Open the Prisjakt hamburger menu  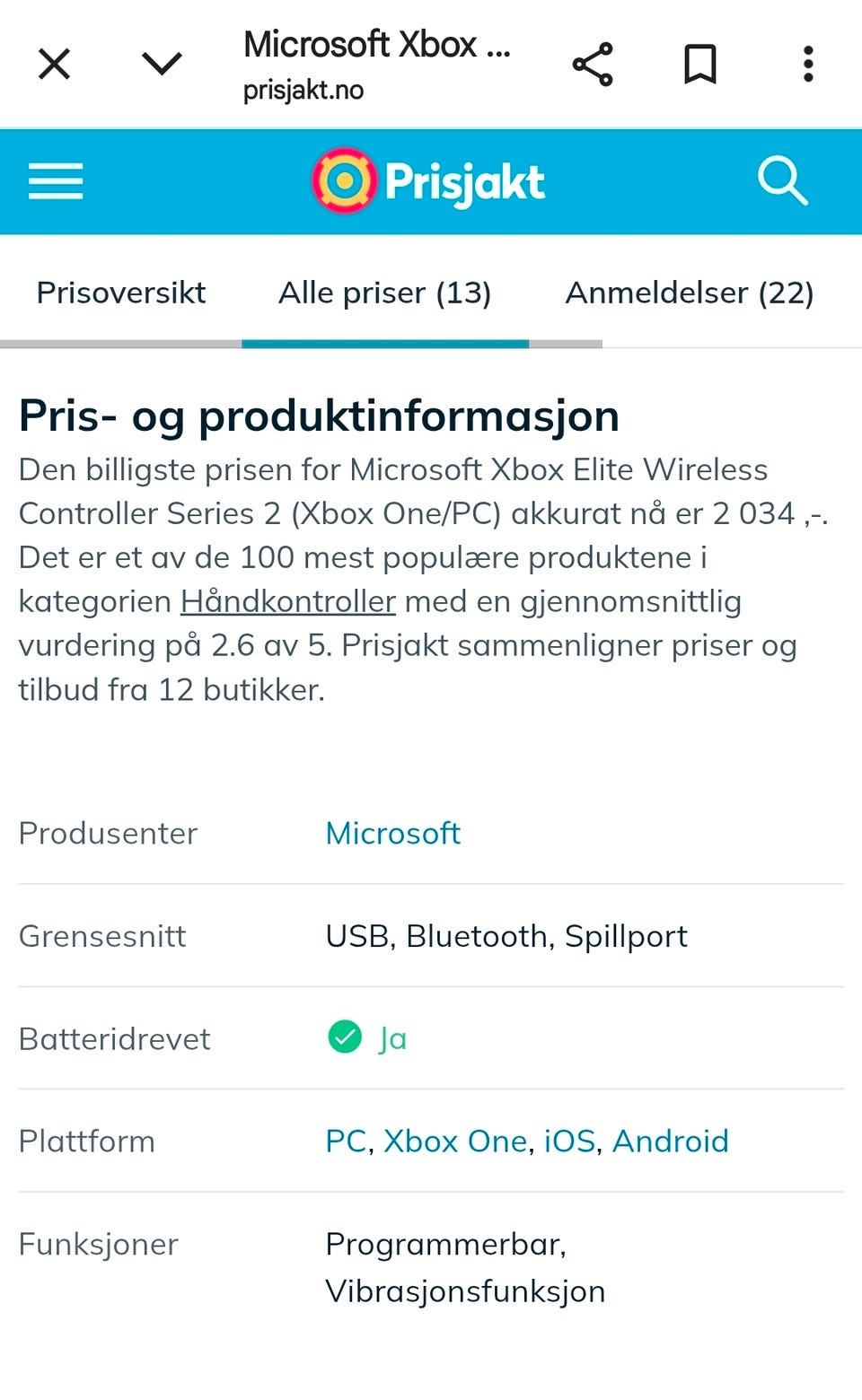[56, 181]
